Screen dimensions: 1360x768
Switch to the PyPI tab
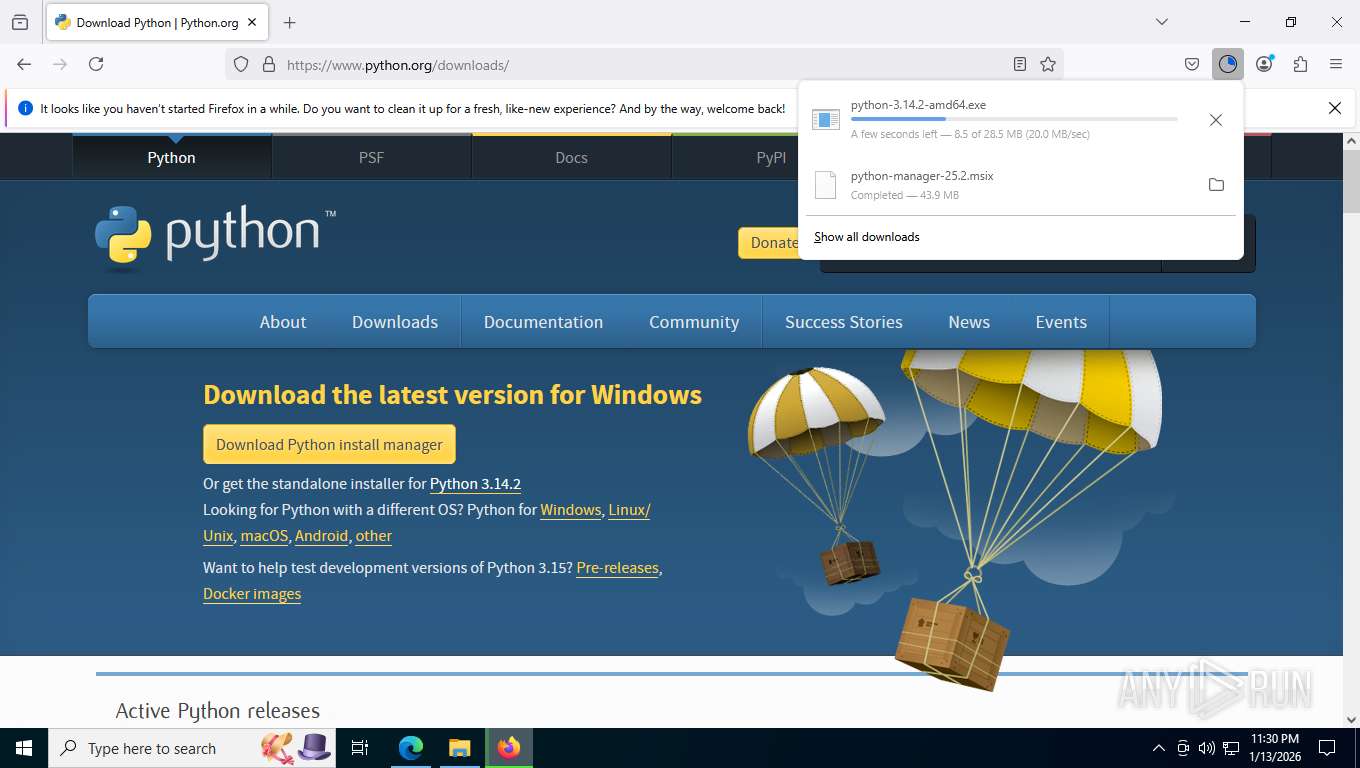click(x=772, y=157)
